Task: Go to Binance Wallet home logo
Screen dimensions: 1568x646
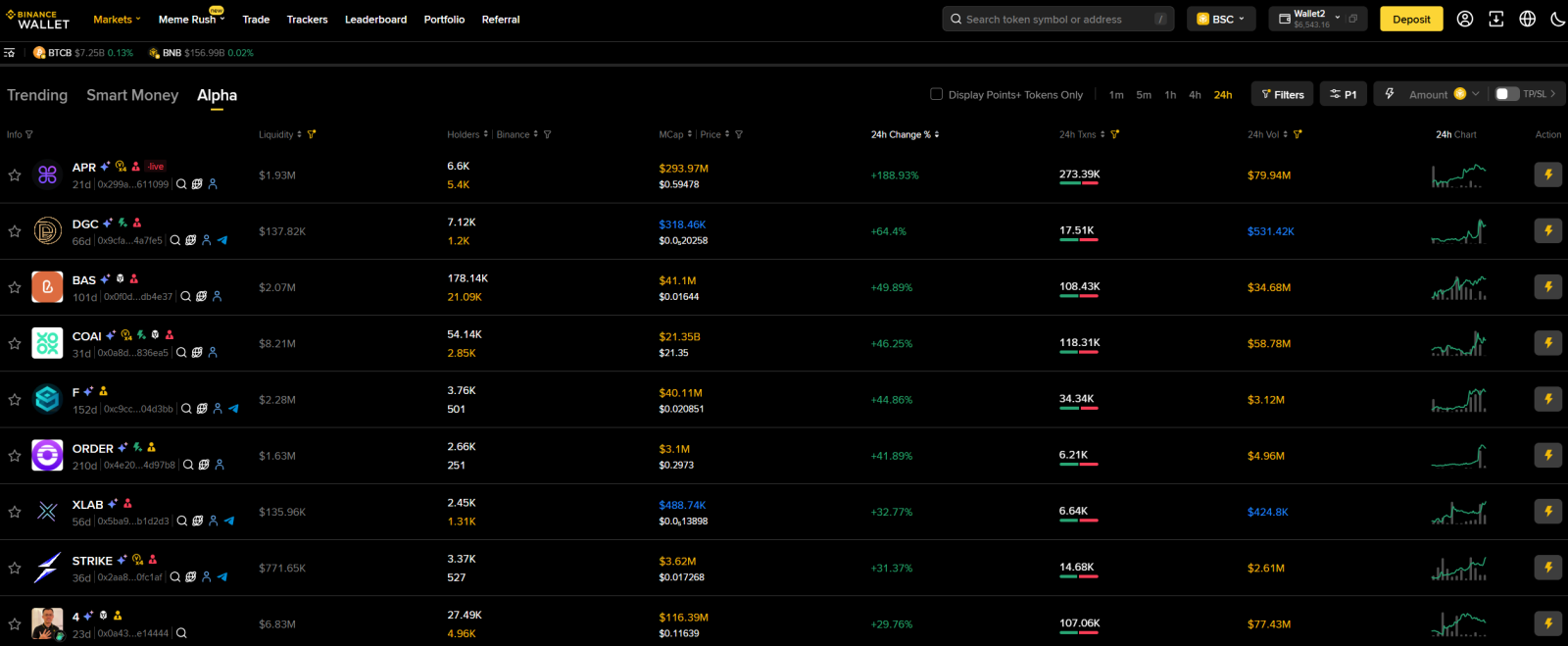Action: coord(37,19)
